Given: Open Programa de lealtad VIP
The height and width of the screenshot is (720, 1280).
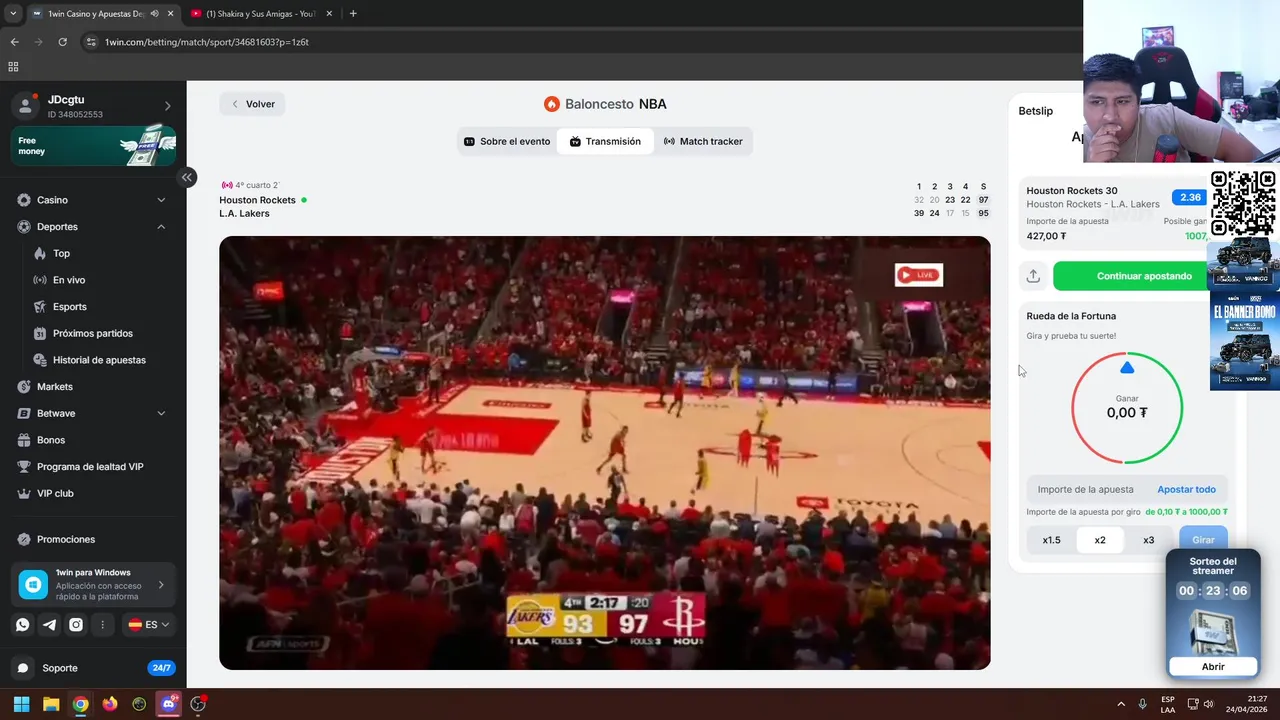Looking at the screenshot, I should coord(90,467).
